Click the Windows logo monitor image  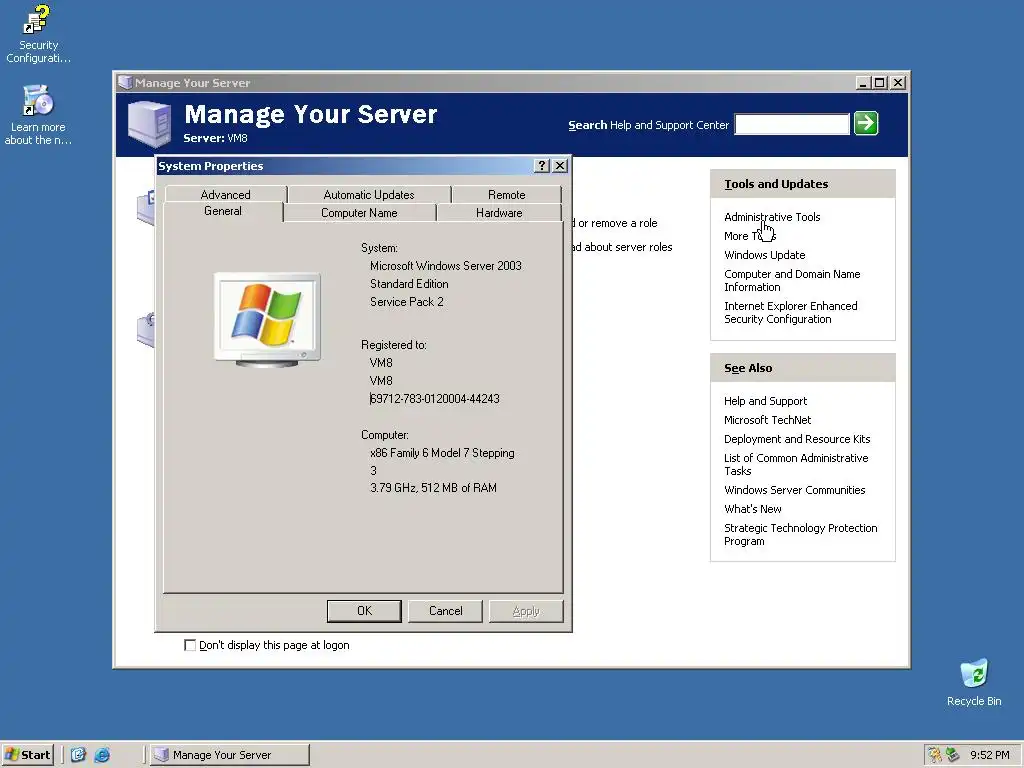[268, 319]
